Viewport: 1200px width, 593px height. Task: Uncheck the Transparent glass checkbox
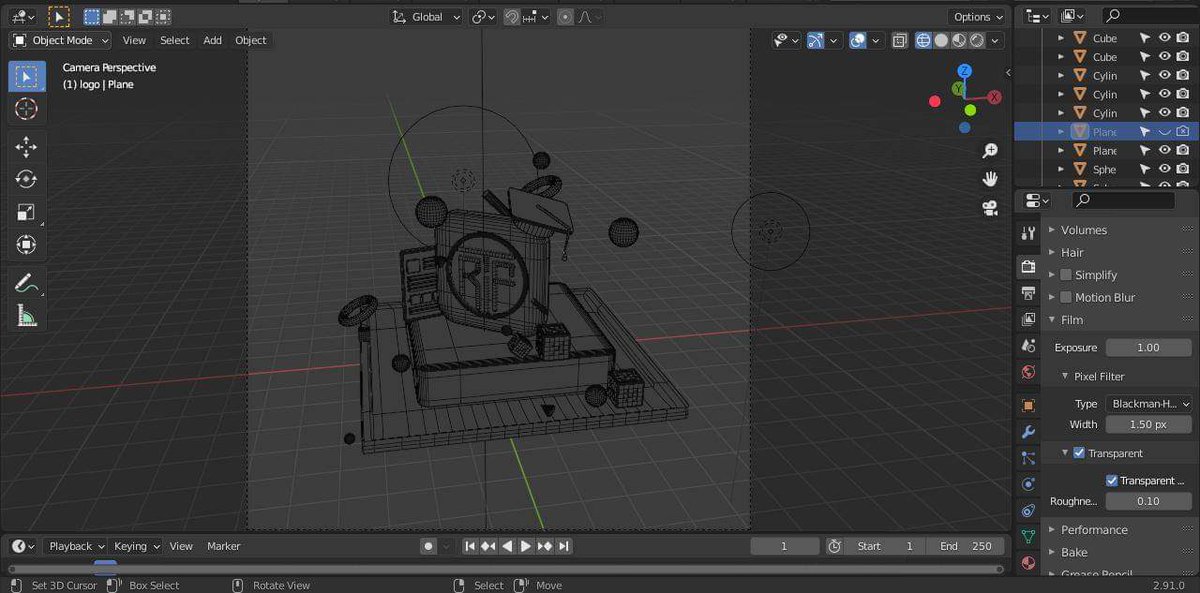pyautogui.click(x=1112, y=480)
